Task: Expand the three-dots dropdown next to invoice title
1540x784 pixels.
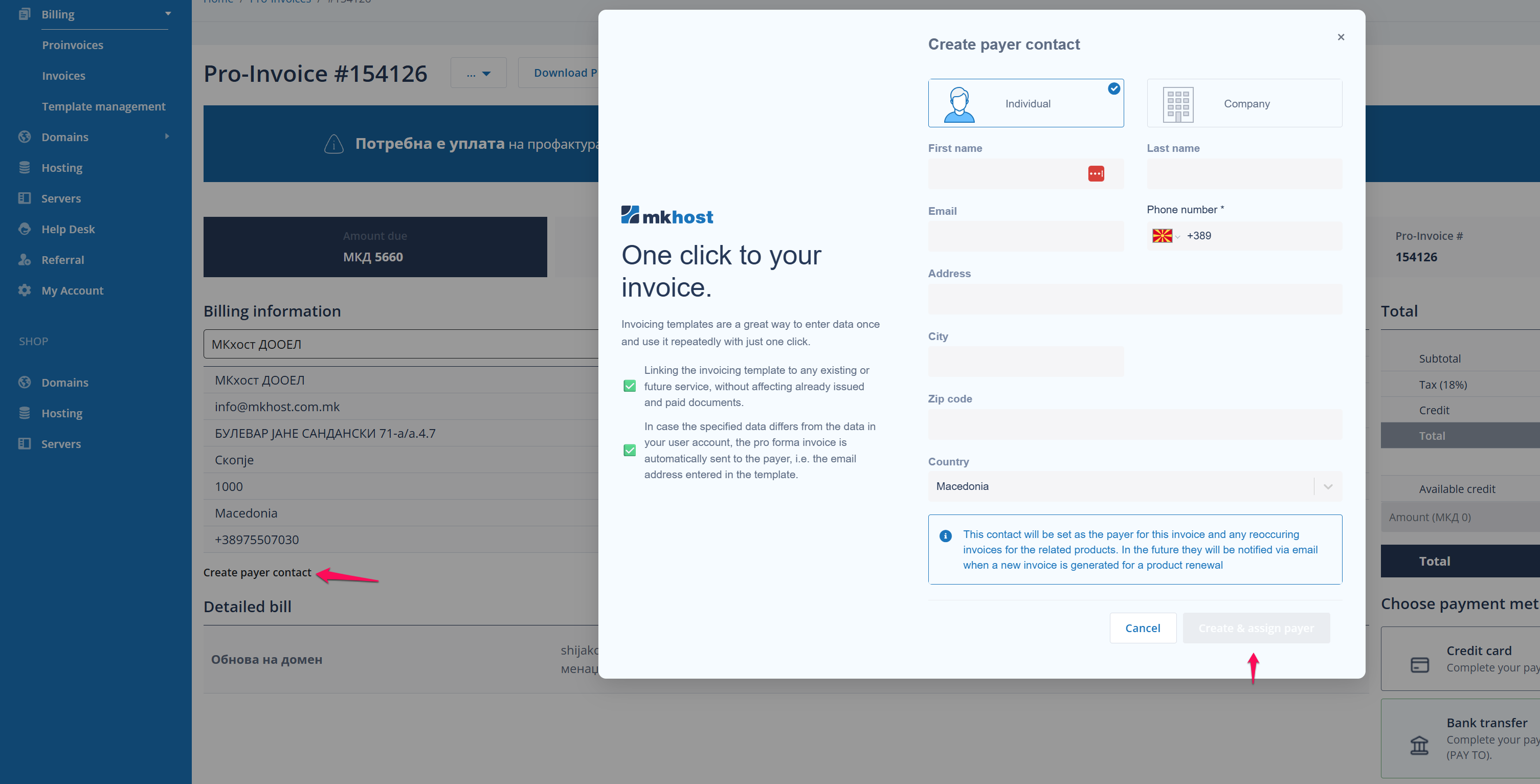Action: click(x=478, y=74)
